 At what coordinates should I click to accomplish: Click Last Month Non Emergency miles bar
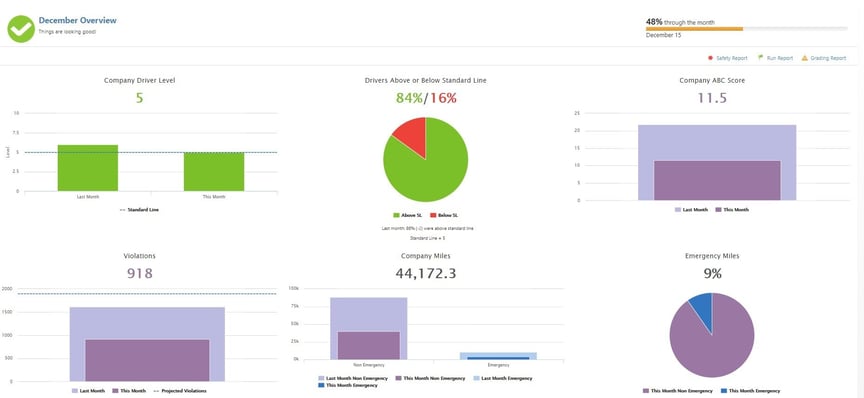pos(369,314)
